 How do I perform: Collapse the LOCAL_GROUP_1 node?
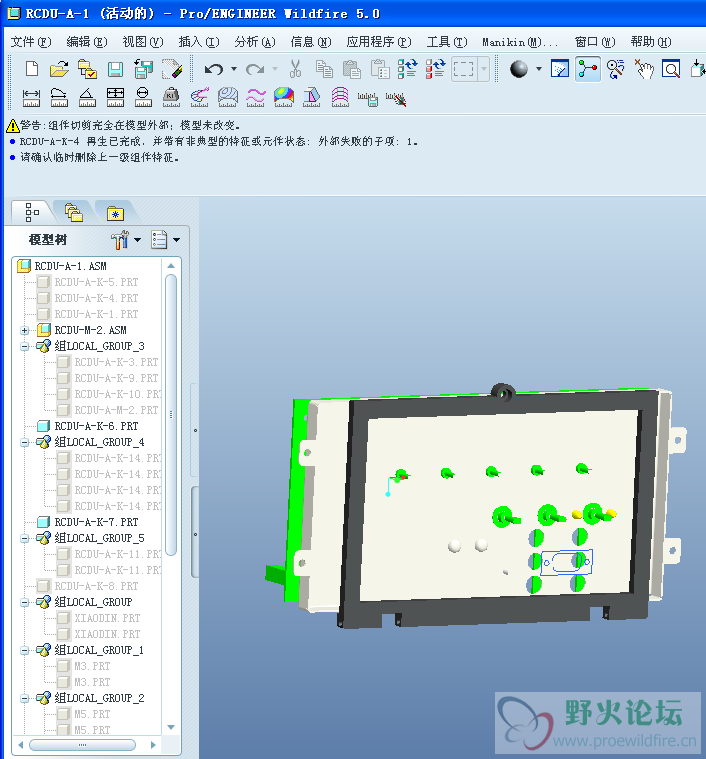(x=25, y=651)
